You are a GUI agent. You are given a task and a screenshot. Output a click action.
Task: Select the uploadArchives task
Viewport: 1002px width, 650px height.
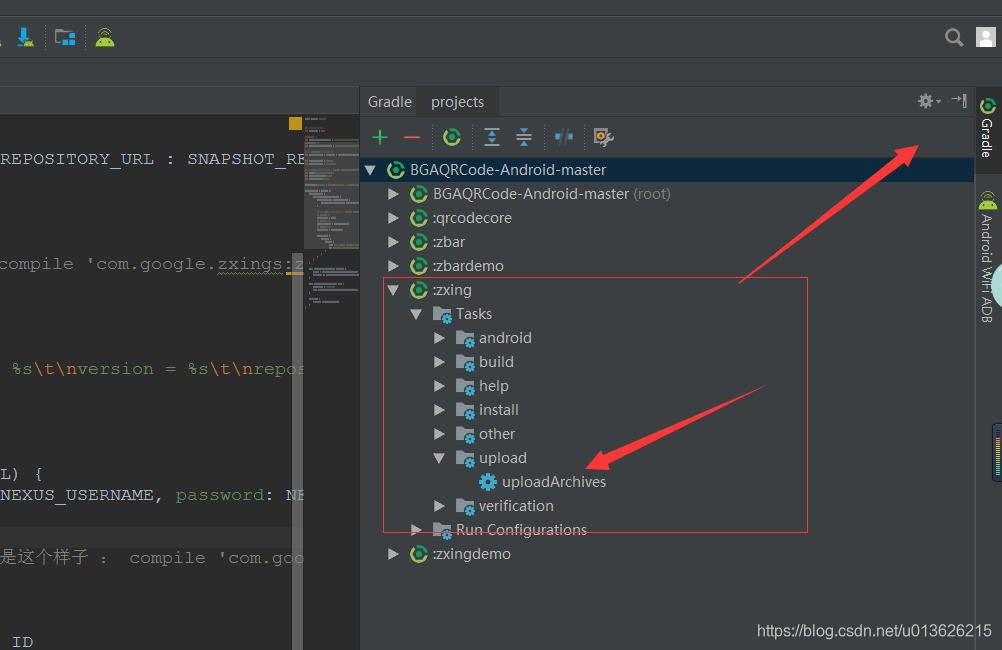pyautogui.click(x=553, y=482)
